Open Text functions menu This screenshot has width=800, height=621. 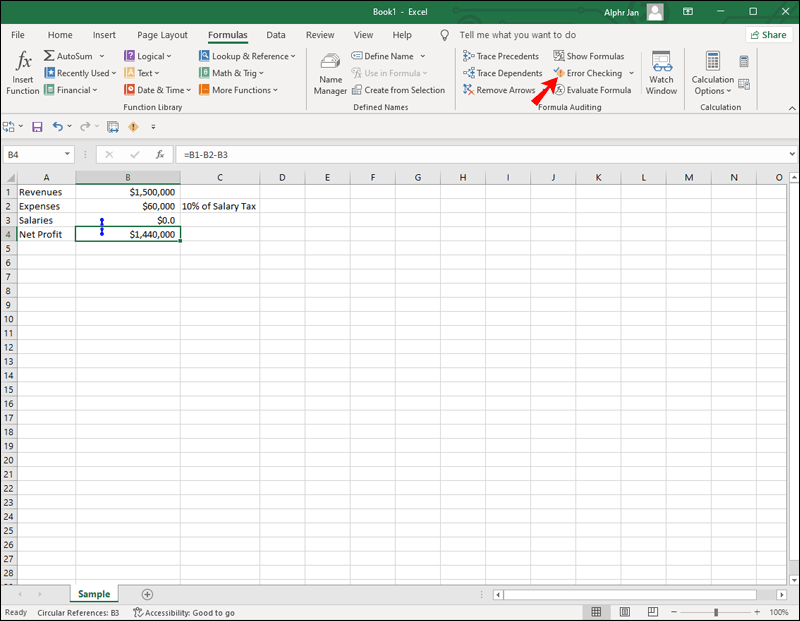142,73
